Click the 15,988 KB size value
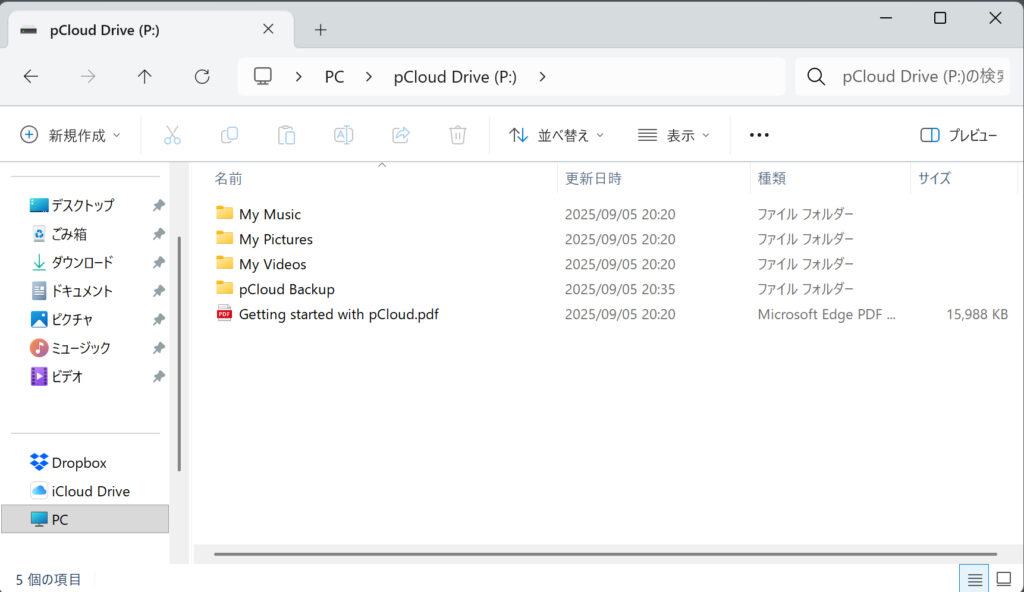This screenshot has width=1024, height=592. click(977, 314)
